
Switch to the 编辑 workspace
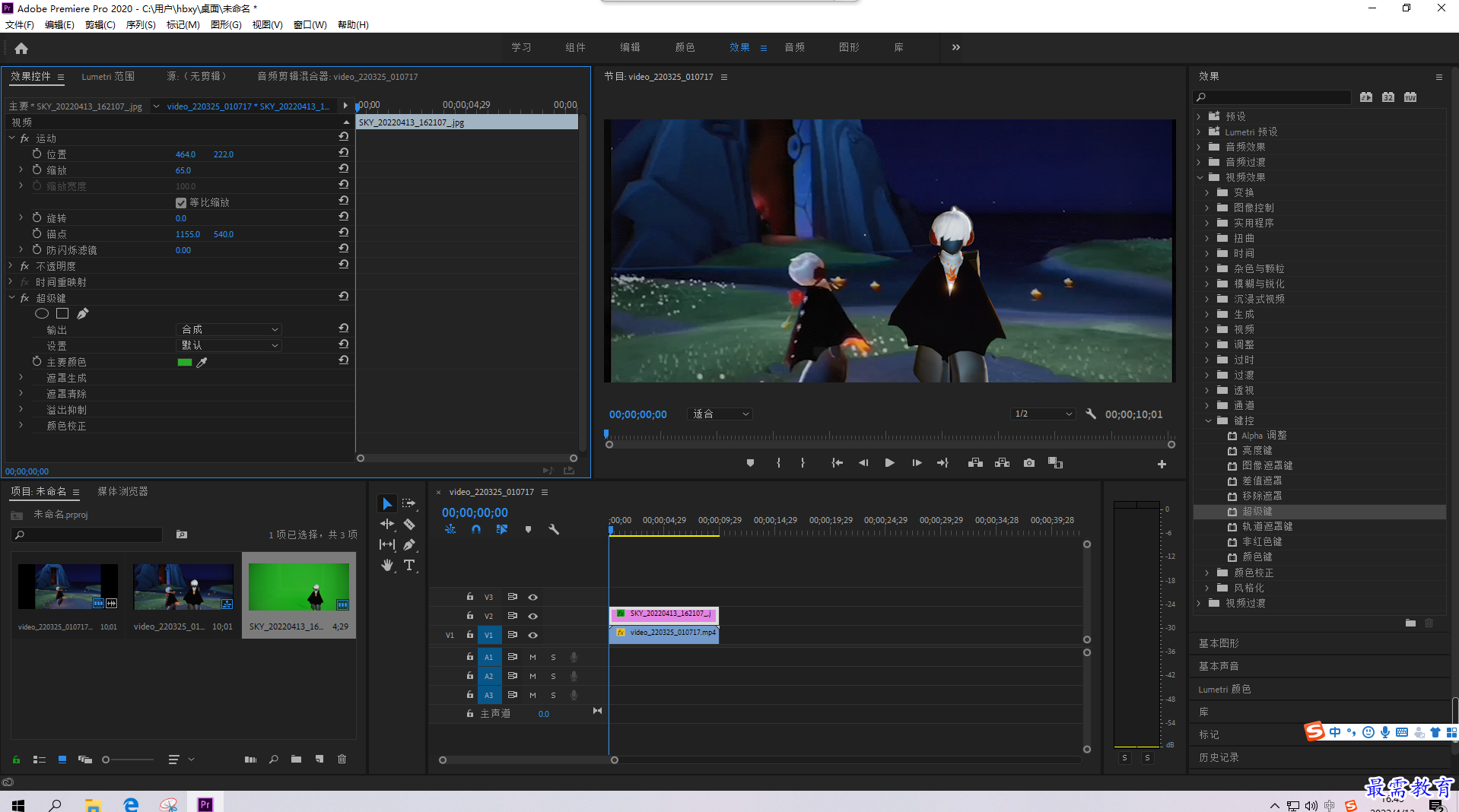pyautogui.click(x=630, y=47)
